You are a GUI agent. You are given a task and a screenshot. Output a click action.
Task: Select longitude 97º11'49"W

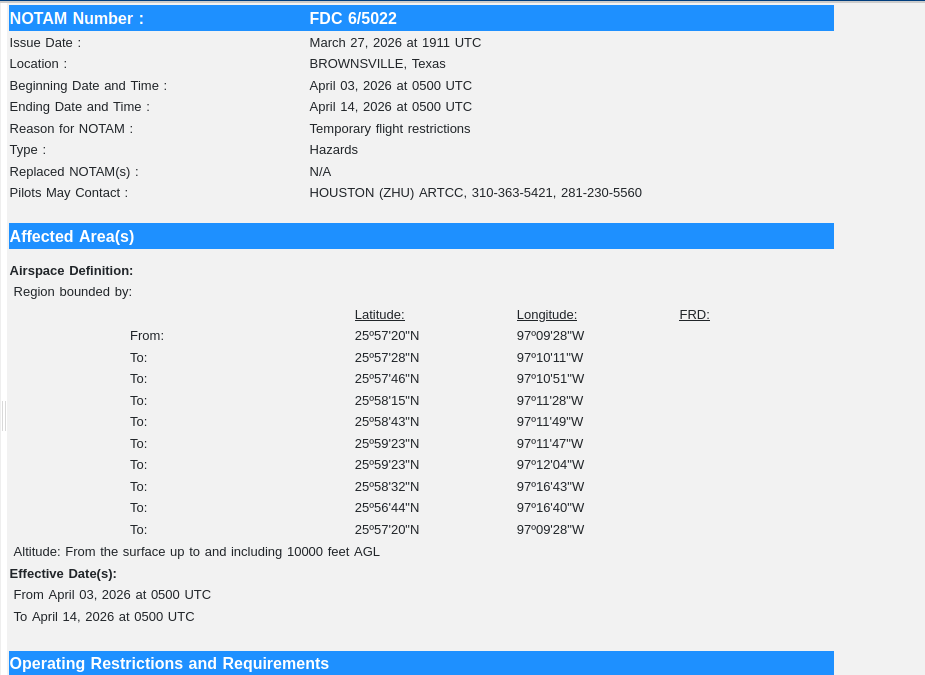click(550, 422)
